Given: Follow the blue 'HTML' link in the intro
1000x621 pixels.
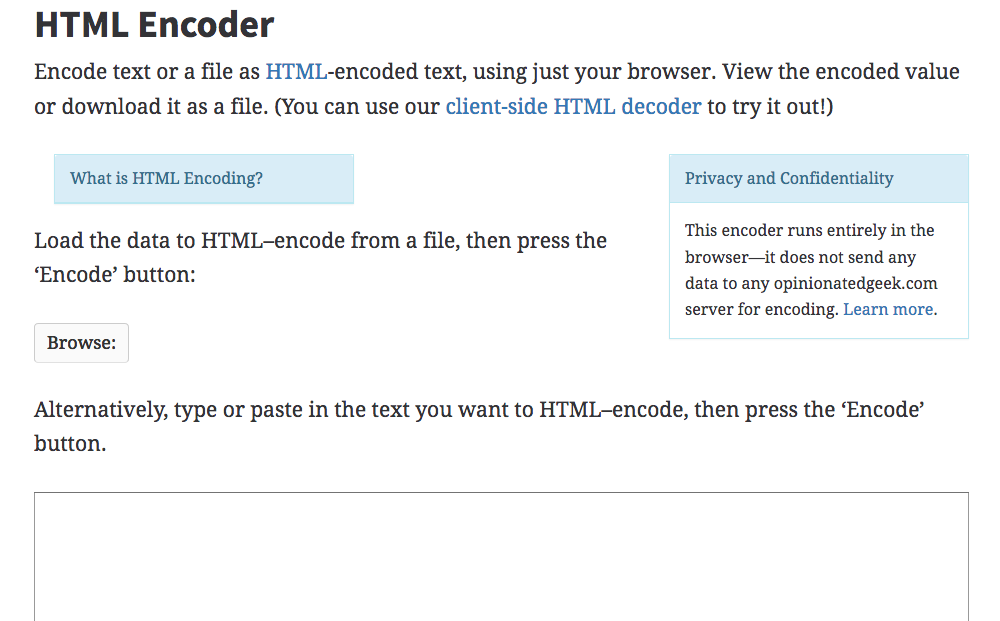Looking at the screenshot, I should 295,72.
